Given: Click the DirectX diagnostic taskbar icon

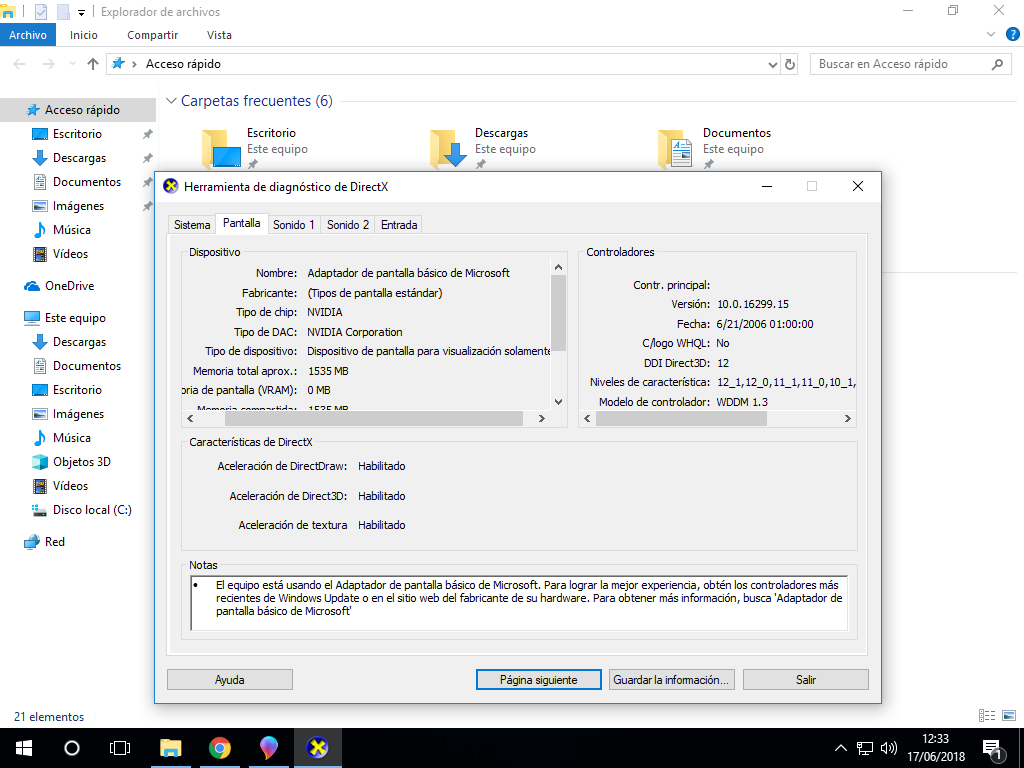Looking at the screenshot, I should (317, 748).
